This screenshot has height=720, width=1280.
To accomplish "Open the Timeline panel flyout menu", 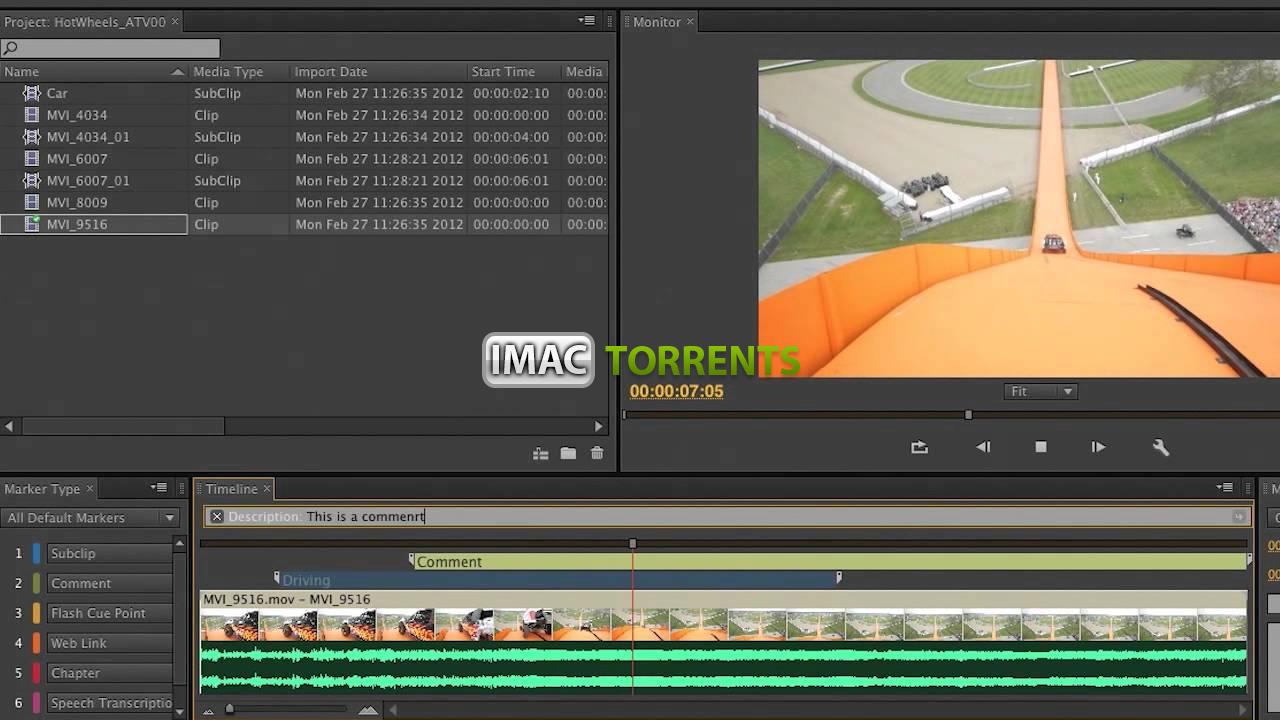I will 1225,488.
